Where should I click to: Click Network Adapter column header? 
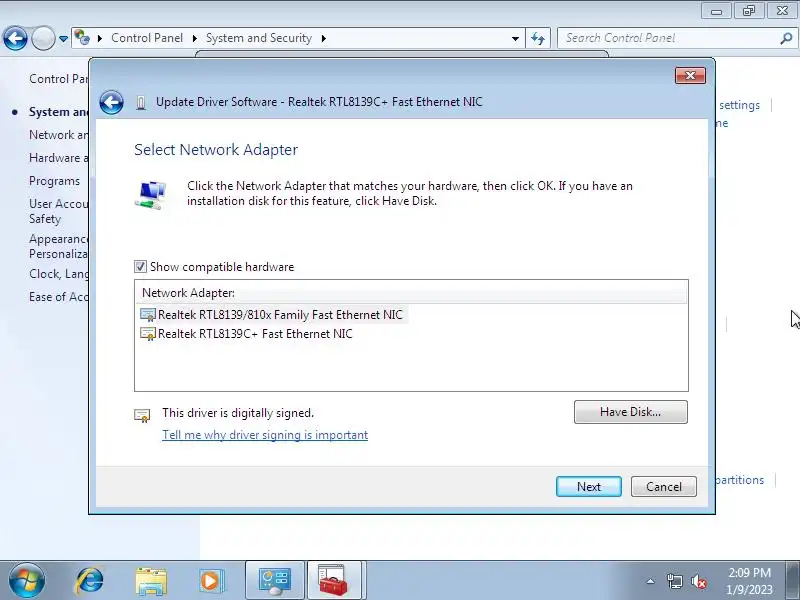(x=411, y=293)
